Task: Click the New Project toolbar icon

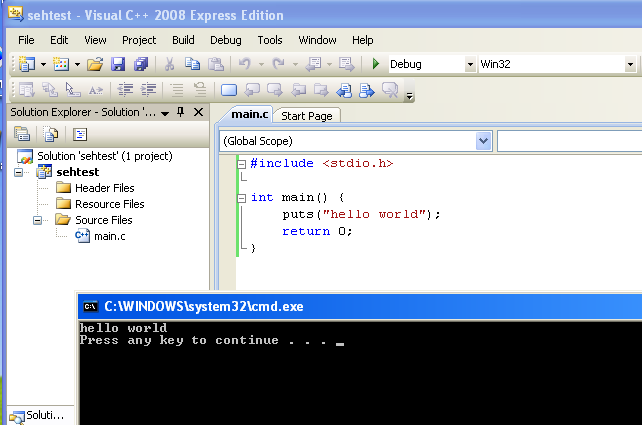Action: [27, 64]
